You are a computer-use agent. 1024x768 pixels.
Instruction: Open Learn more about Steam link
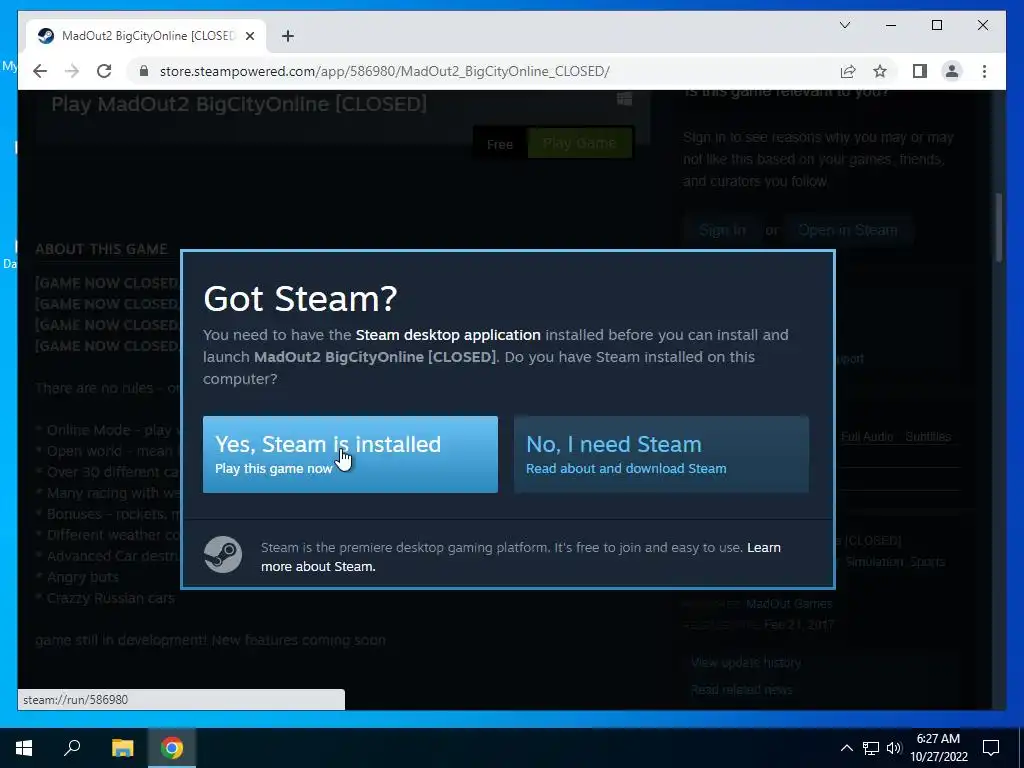tap(520, 557)
